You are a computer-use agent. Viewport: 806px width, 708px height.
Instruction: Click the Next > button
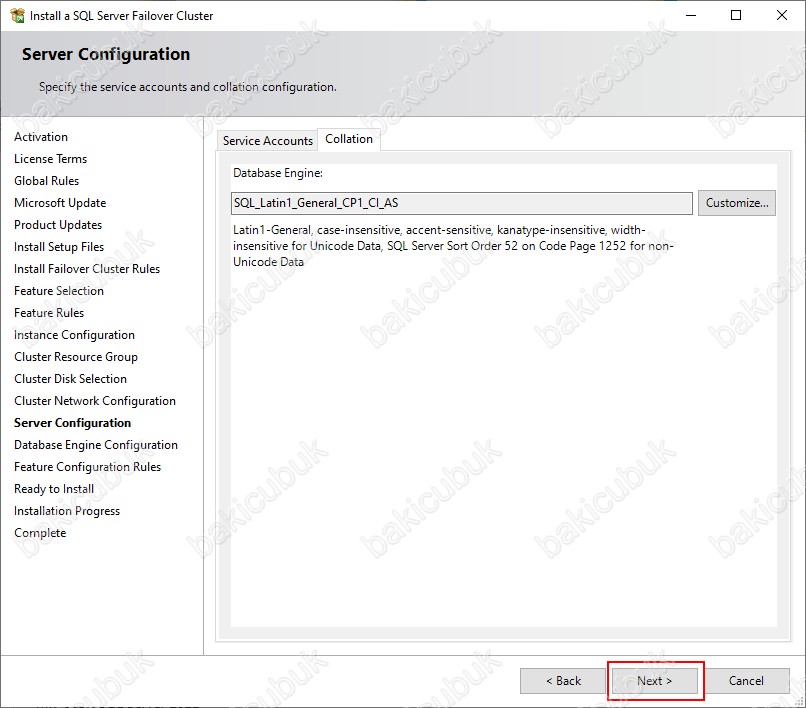[654, 681]
